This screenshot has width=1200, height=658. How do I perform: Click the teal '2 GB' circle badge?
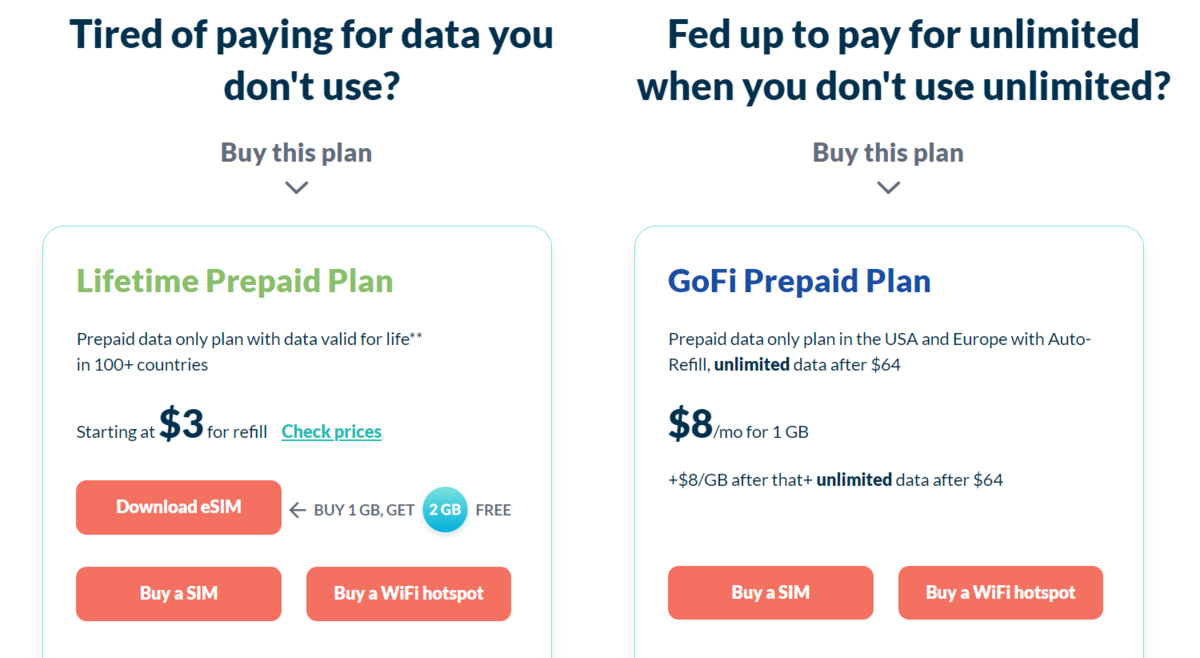coord(445,509)
